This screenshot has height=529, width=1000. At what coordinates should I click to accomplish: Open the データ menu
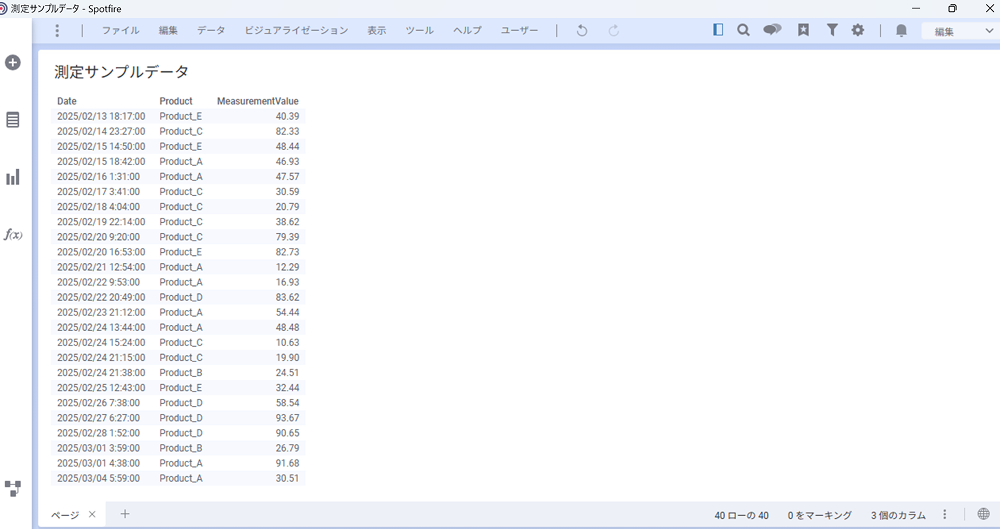pyautogui.click(x=211, y=31)
